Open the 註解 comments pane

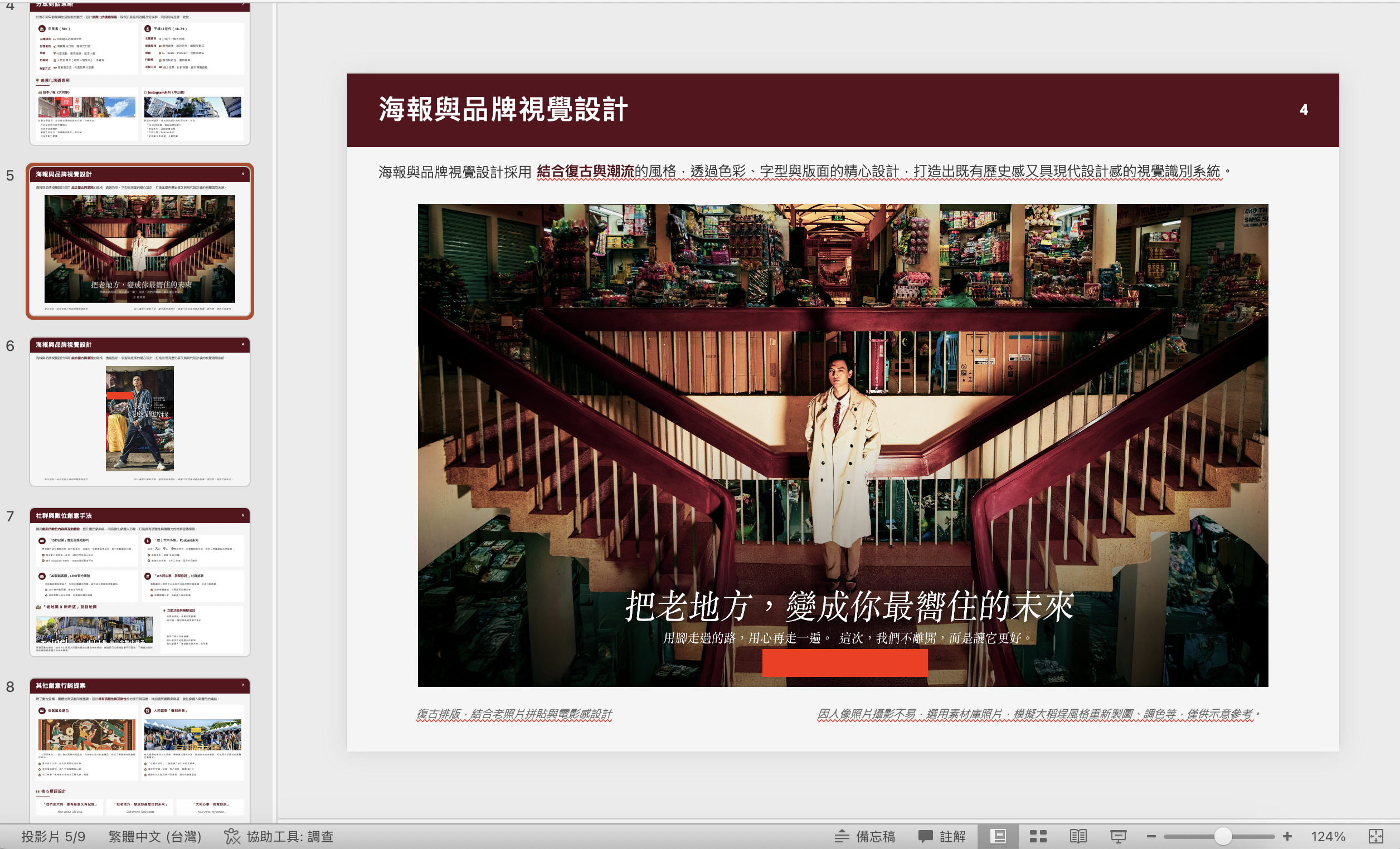pyautogui.click(x=941, y=836)
